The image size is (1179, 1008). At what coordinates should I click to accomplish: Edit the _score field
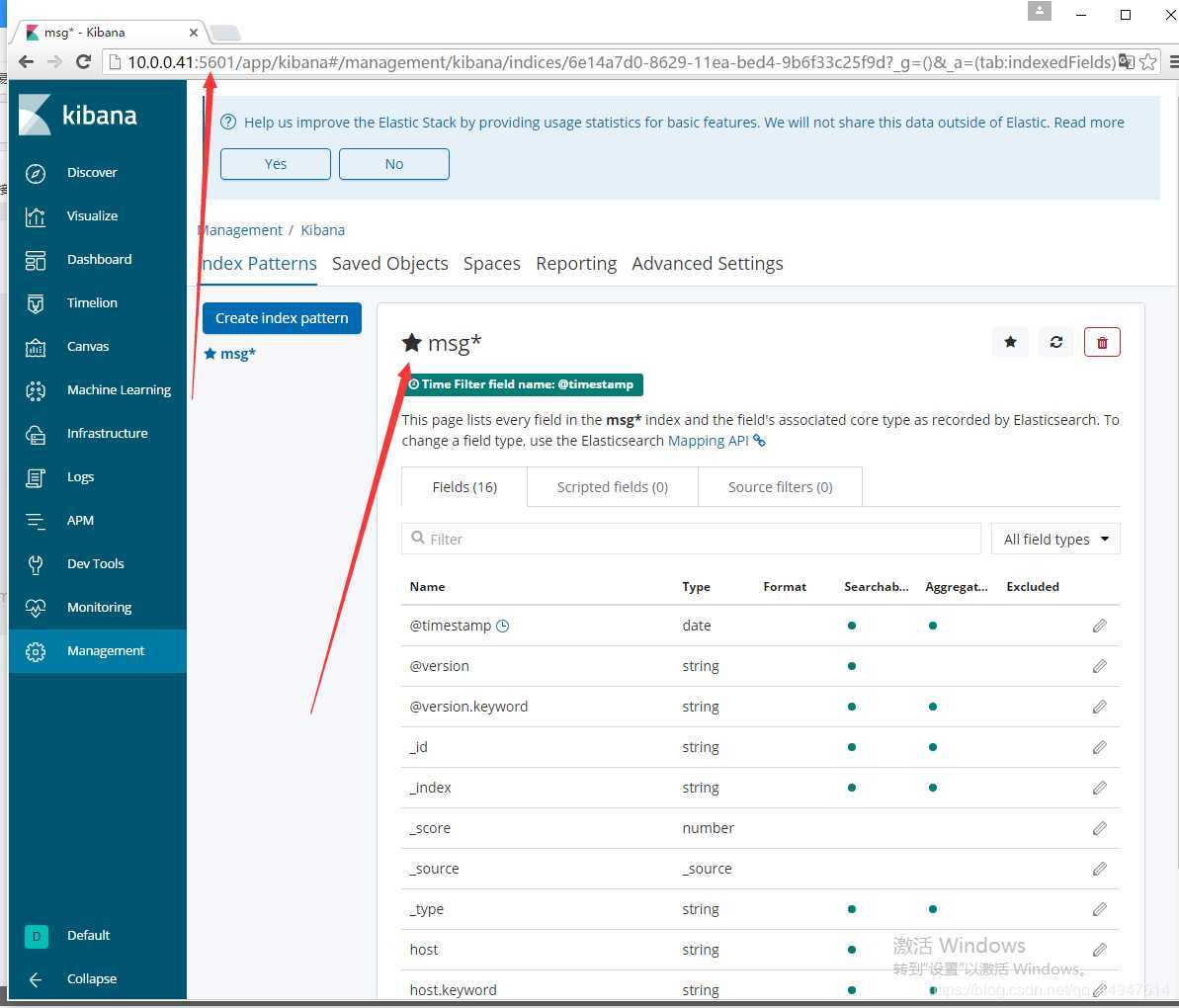point(1099,828)
